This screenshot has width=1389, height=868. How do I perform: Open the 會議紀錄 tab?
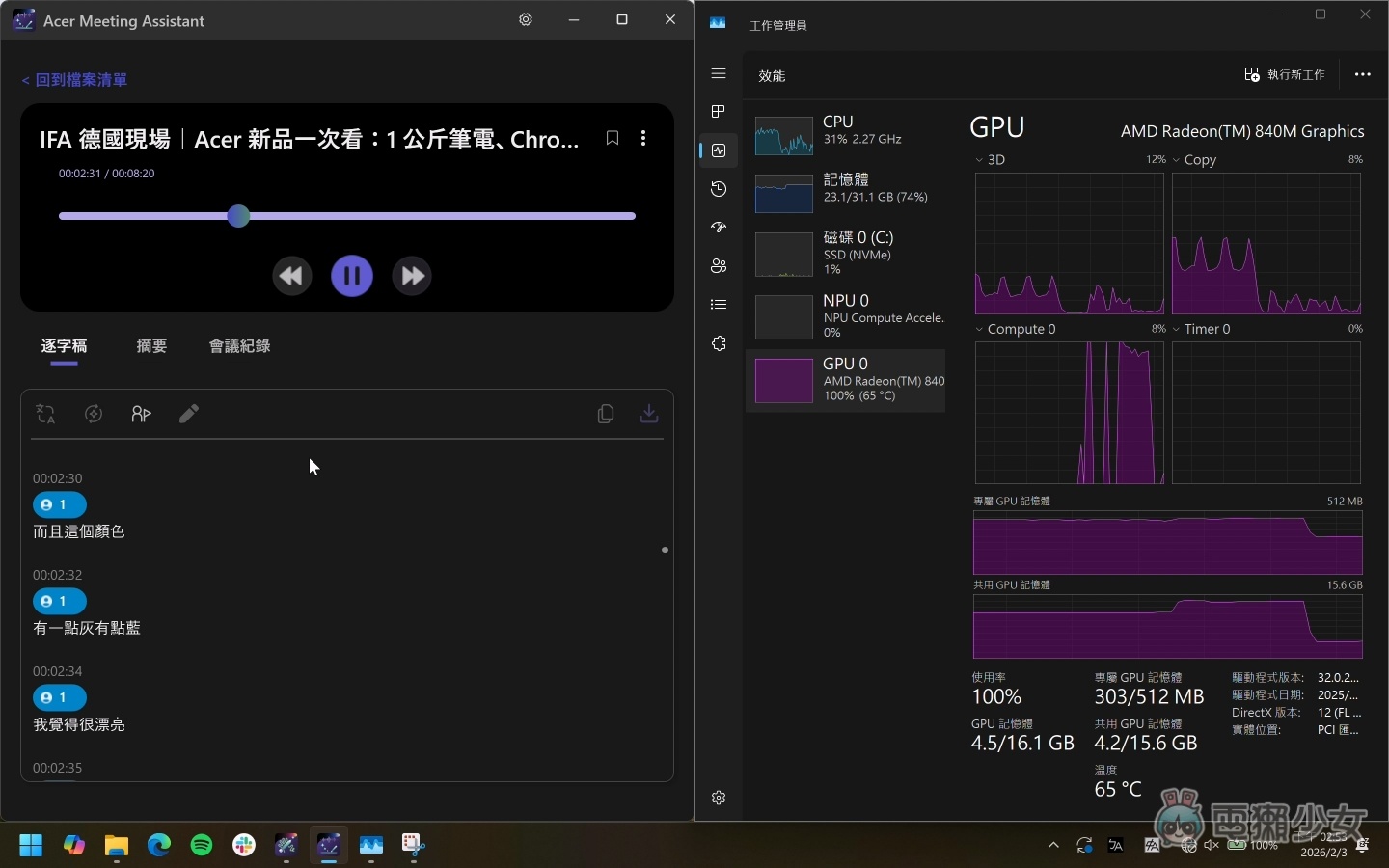[239, 346]
